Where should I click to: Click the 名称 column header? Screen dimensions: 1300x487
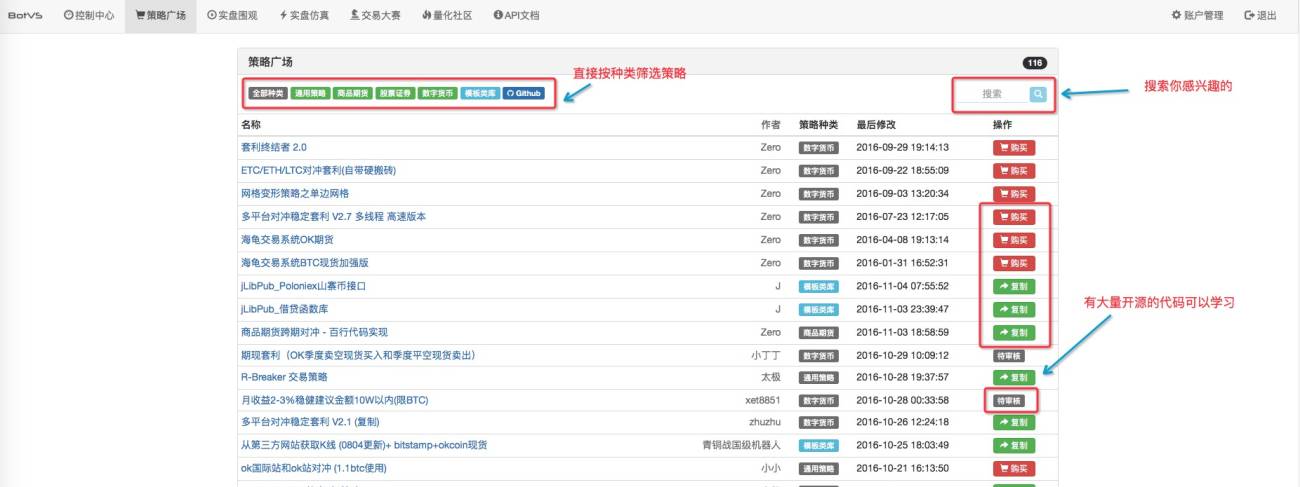point(251,125)
